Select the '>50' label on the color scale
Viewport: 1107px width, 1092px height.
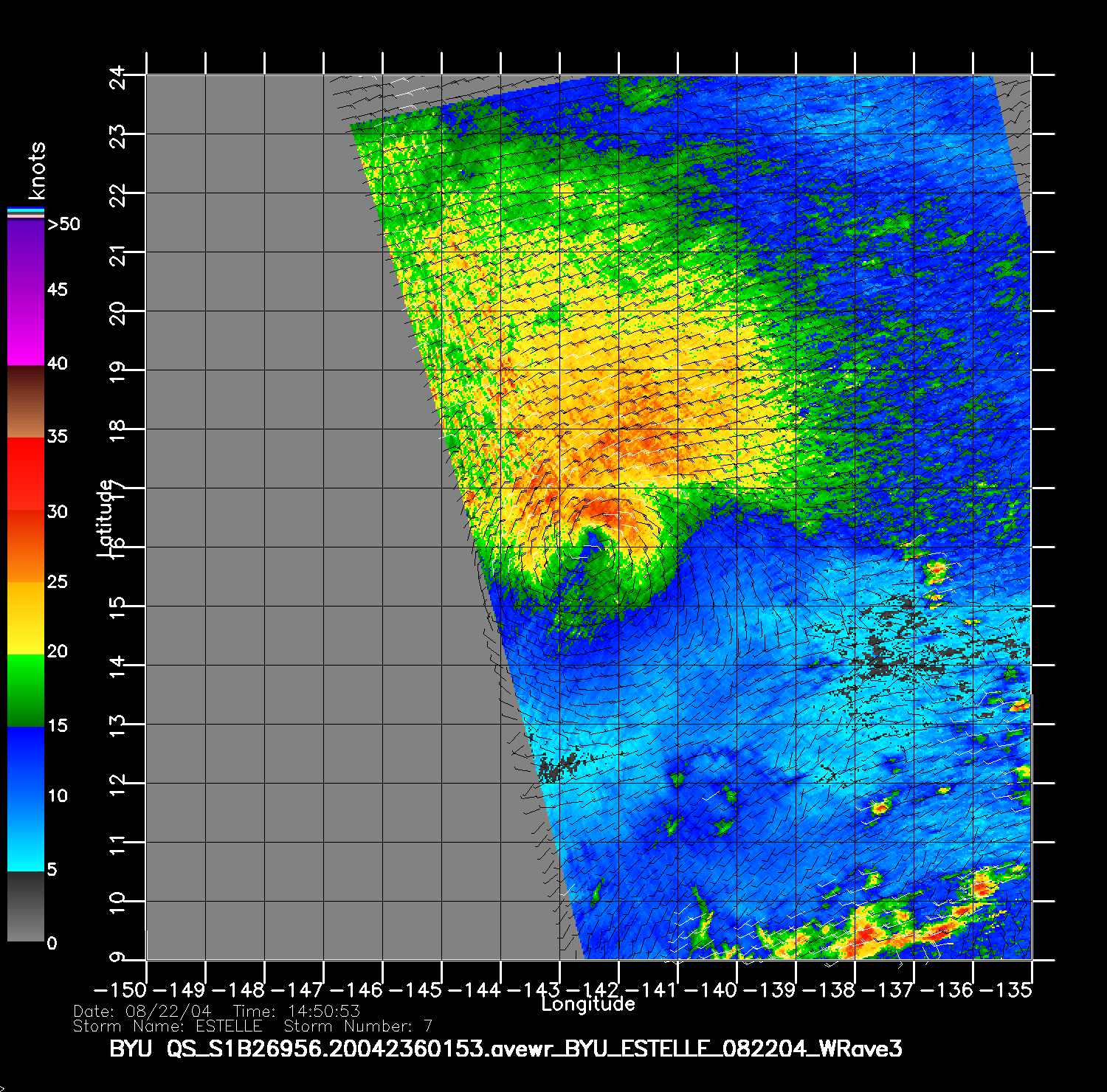coord(63,224)
